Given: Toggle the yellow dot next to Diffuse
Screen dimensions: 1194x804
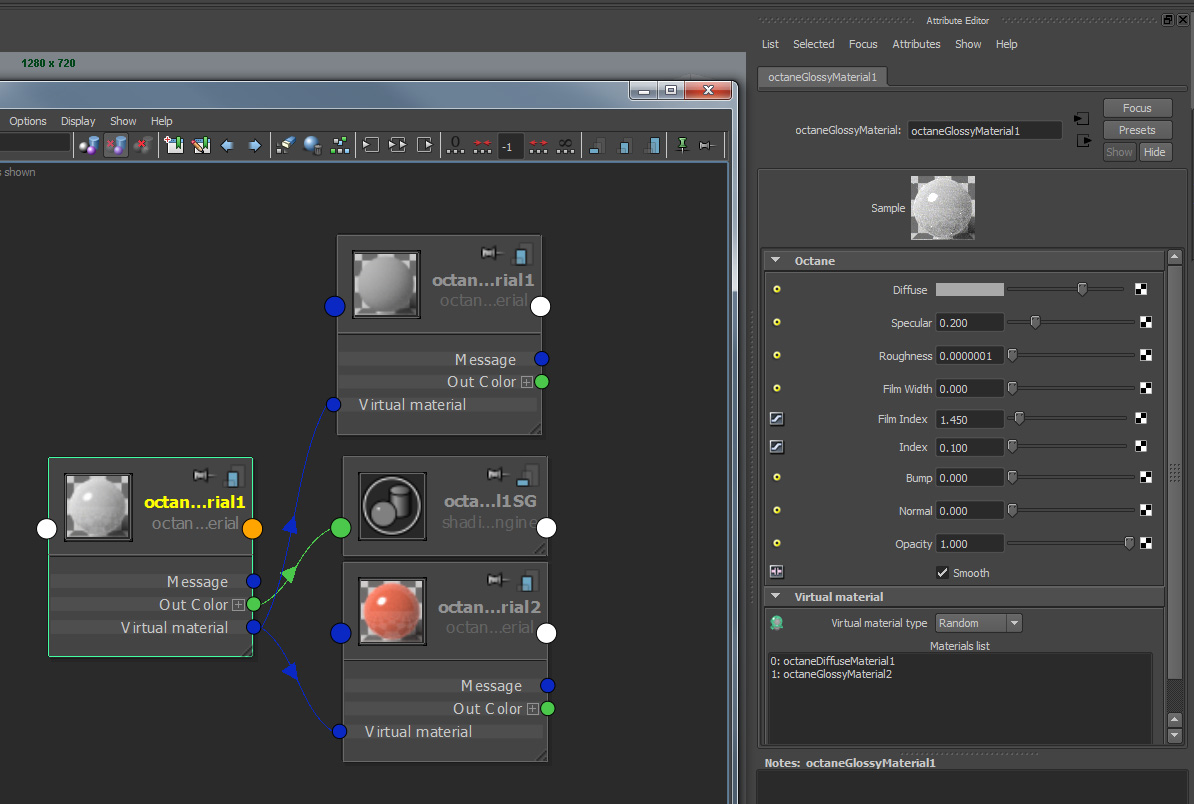Looking at the screenshot, I should click(x=777, y=289).
